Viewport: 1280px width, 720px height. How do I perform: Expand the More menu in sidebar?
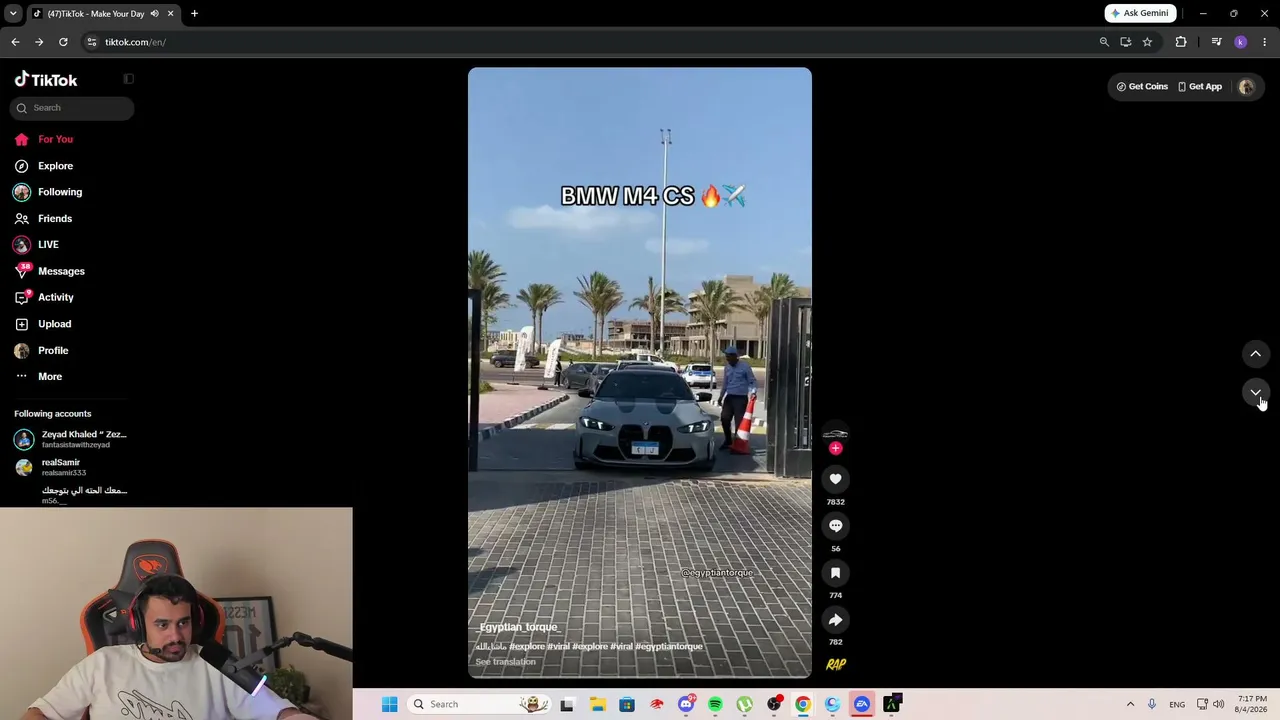tap(39, 377)
